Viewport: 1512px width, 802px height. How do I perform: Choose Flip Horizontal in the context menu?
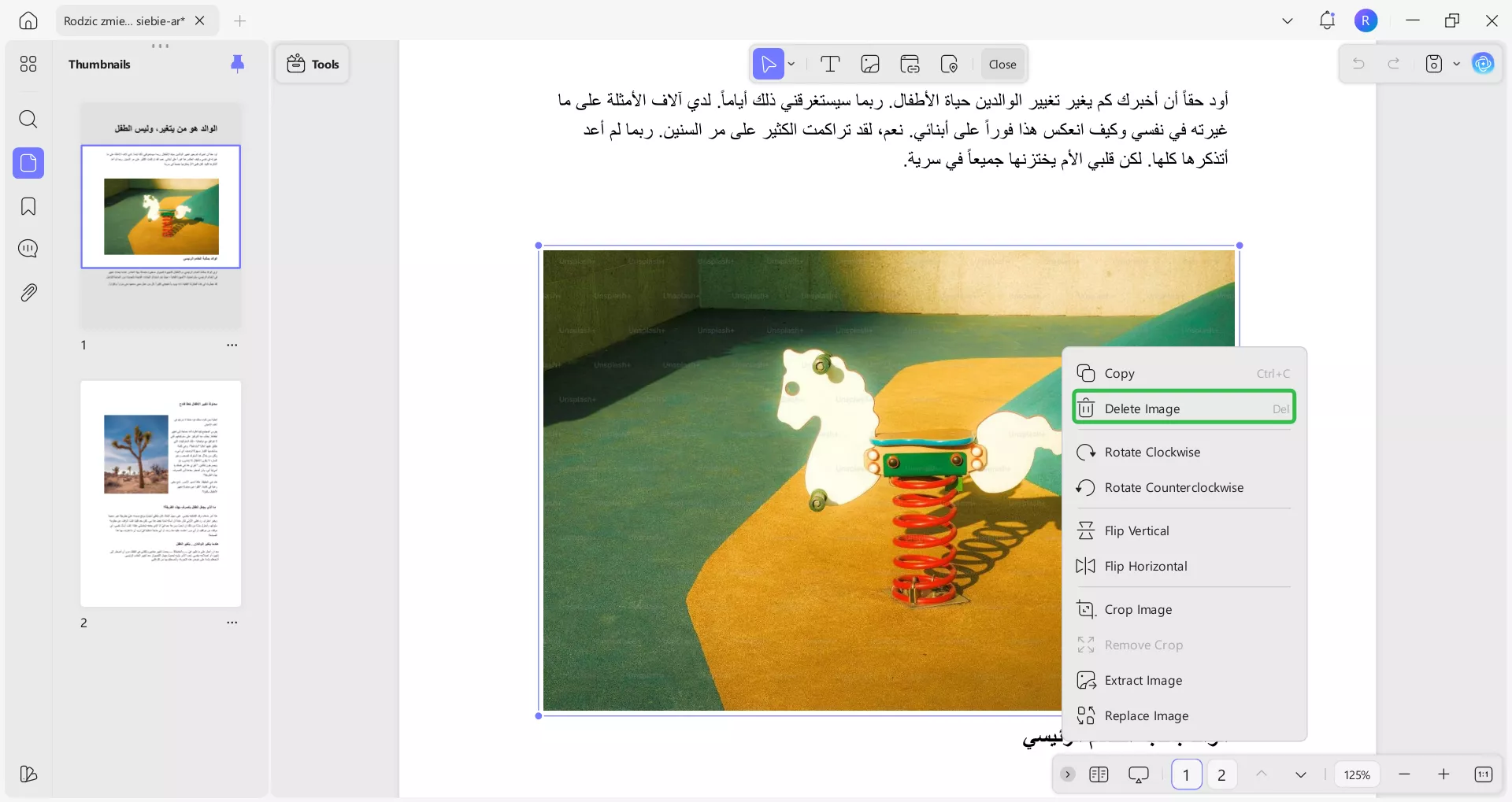coord(1146,566)
